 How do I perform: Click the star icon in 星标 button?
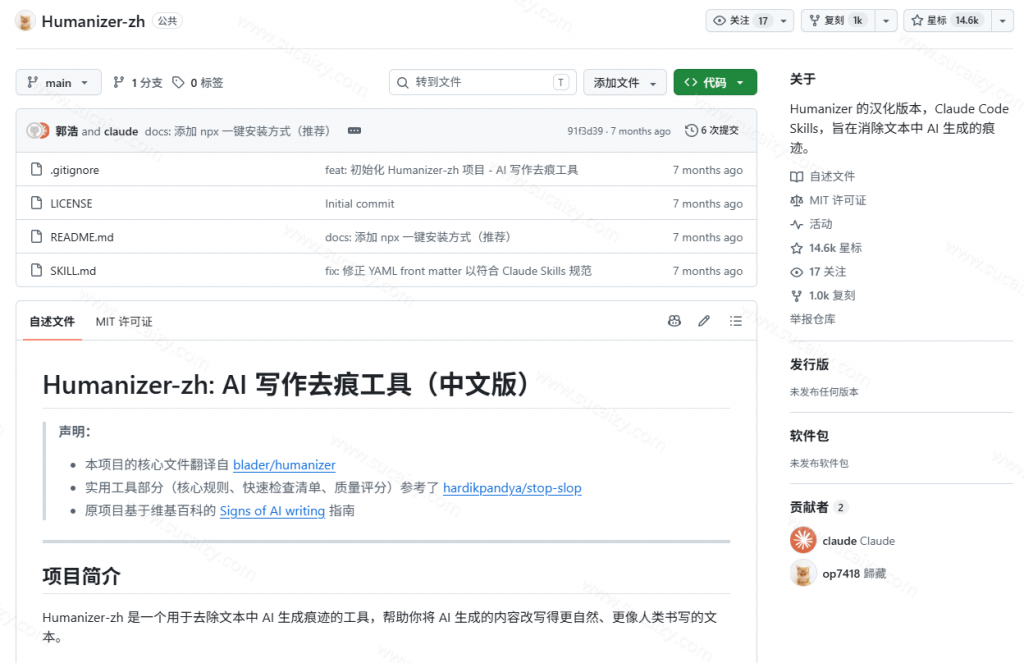click(x=917, y=21)
